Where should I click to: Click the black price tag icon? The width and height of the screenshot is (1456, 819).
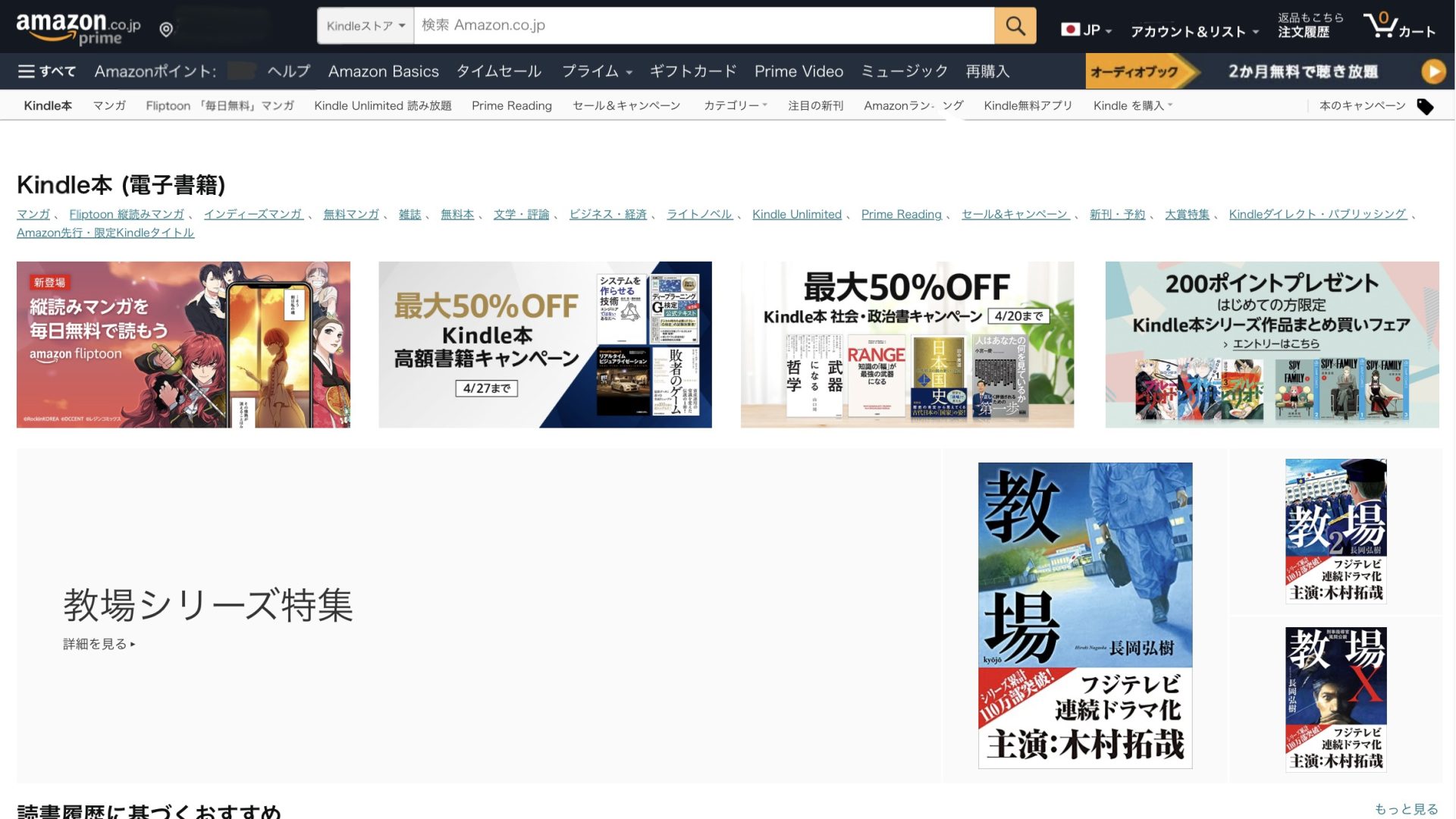[x=1425, y=107]
